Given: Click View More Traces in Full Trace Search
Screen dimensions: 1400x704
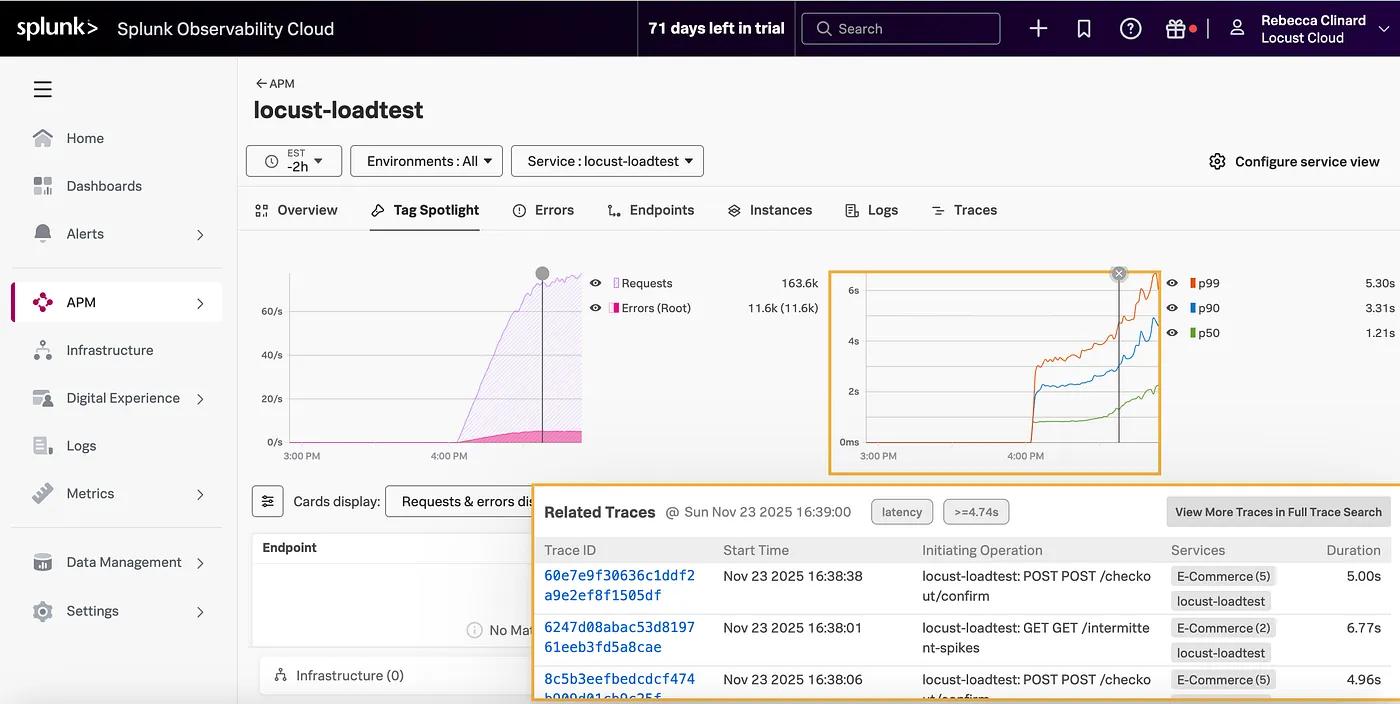Looking at the screenshot, I should [x=1278, y=511].
